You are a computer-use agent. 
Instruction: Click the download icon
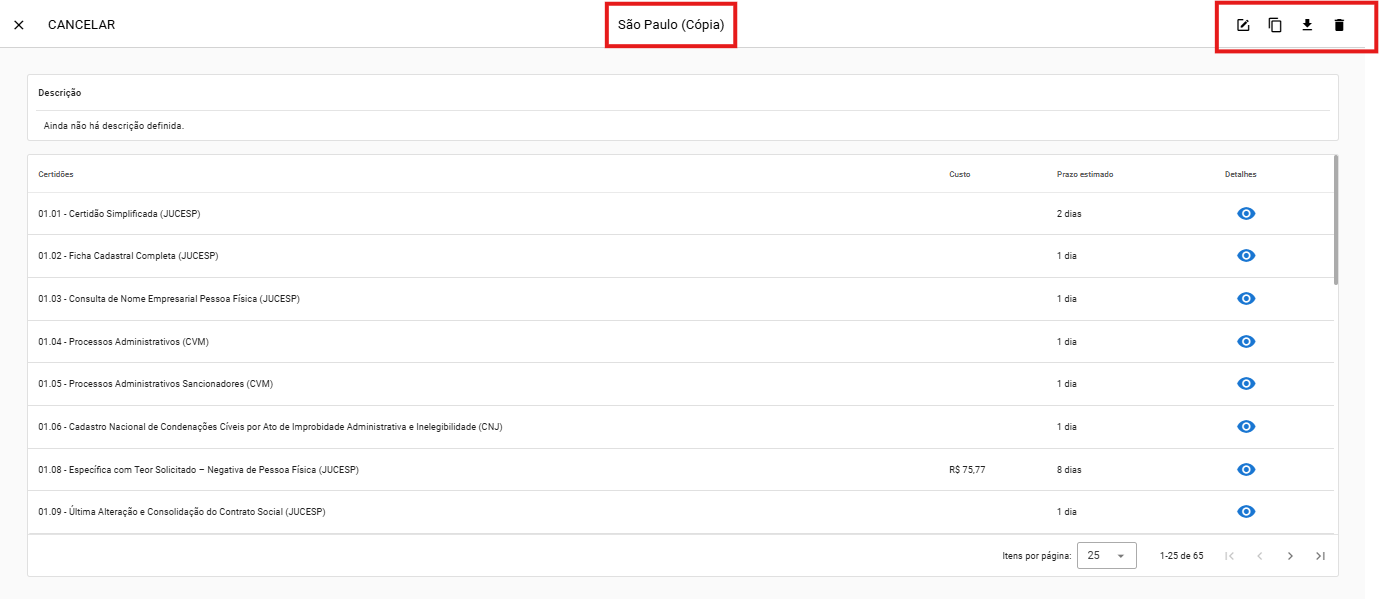tap(1307, 25)
